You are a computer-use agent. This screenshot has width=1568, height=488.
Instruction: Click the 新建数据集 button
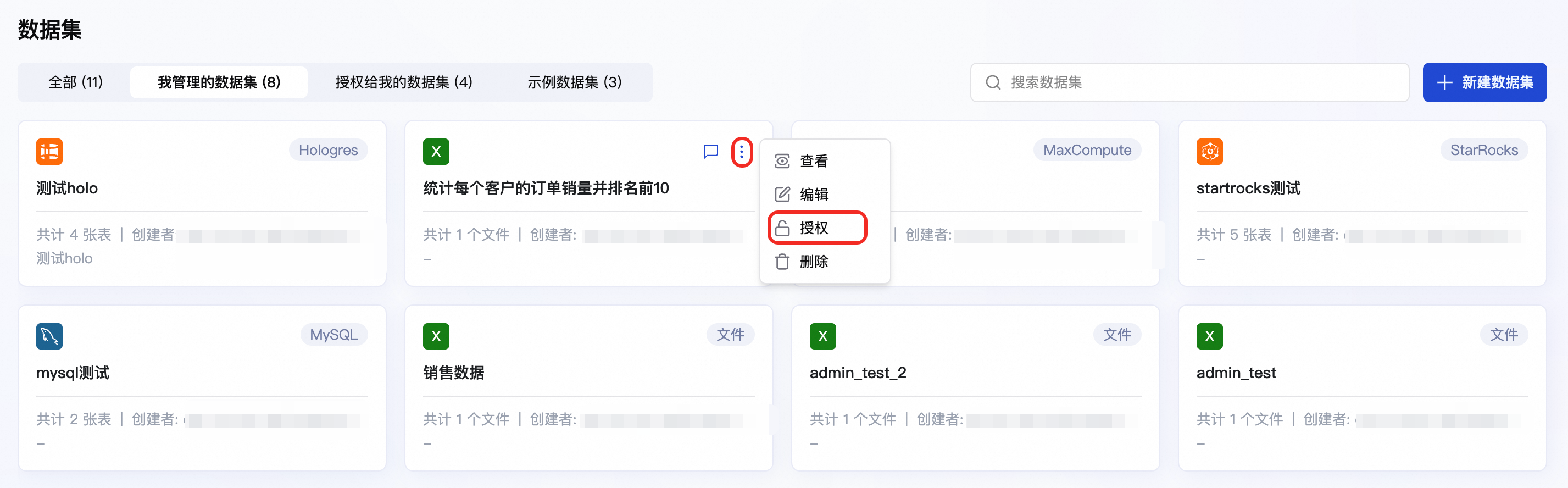point(1484,82)
